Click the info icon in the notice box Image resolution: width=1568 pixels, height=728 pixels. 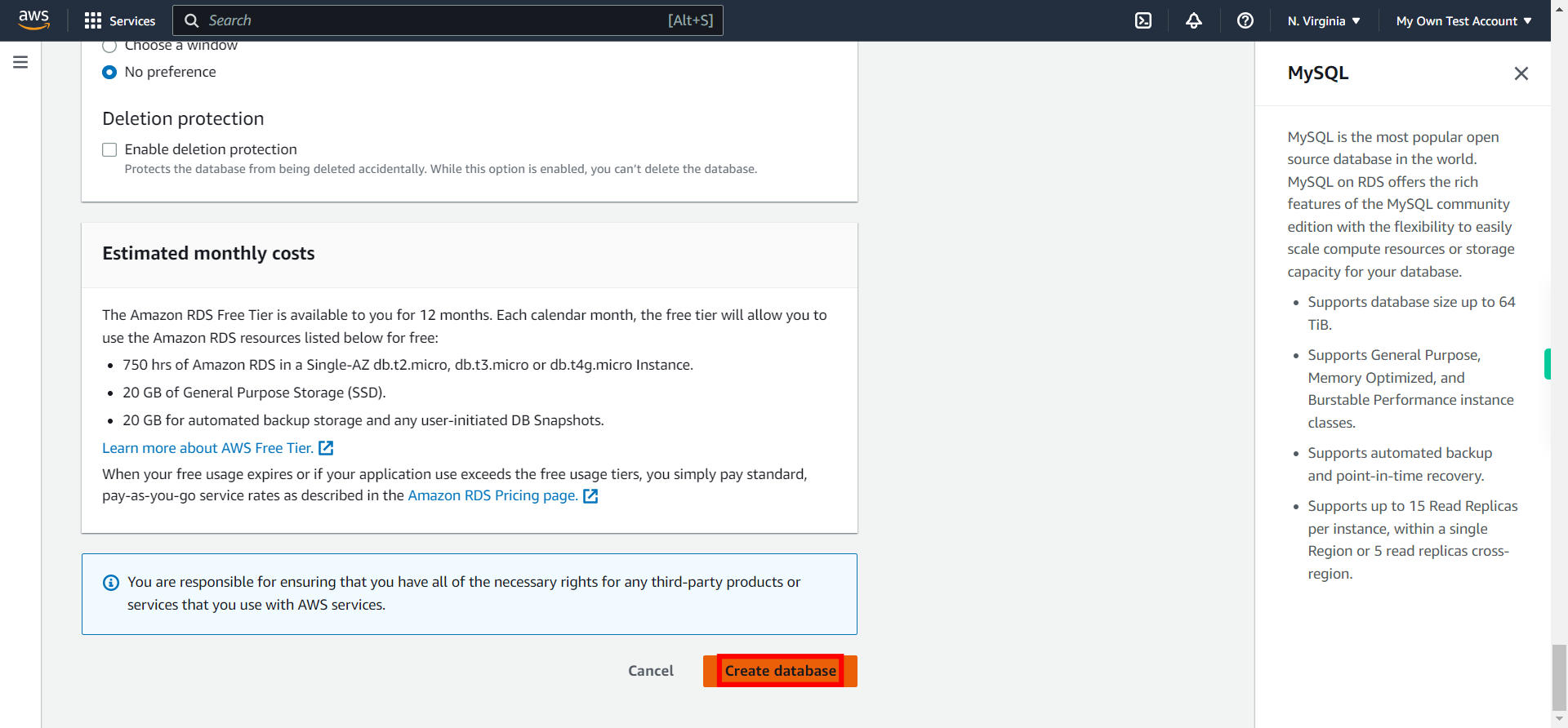[x=111, y=583]
